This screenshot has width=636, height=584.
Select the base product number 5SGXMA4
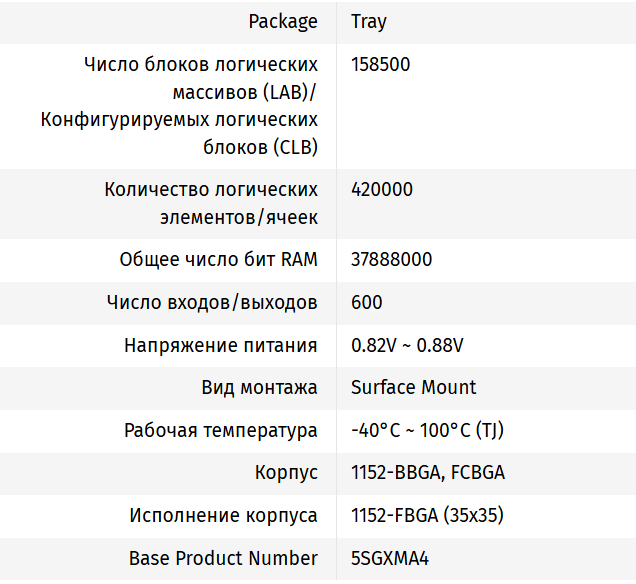pos(390,558)
